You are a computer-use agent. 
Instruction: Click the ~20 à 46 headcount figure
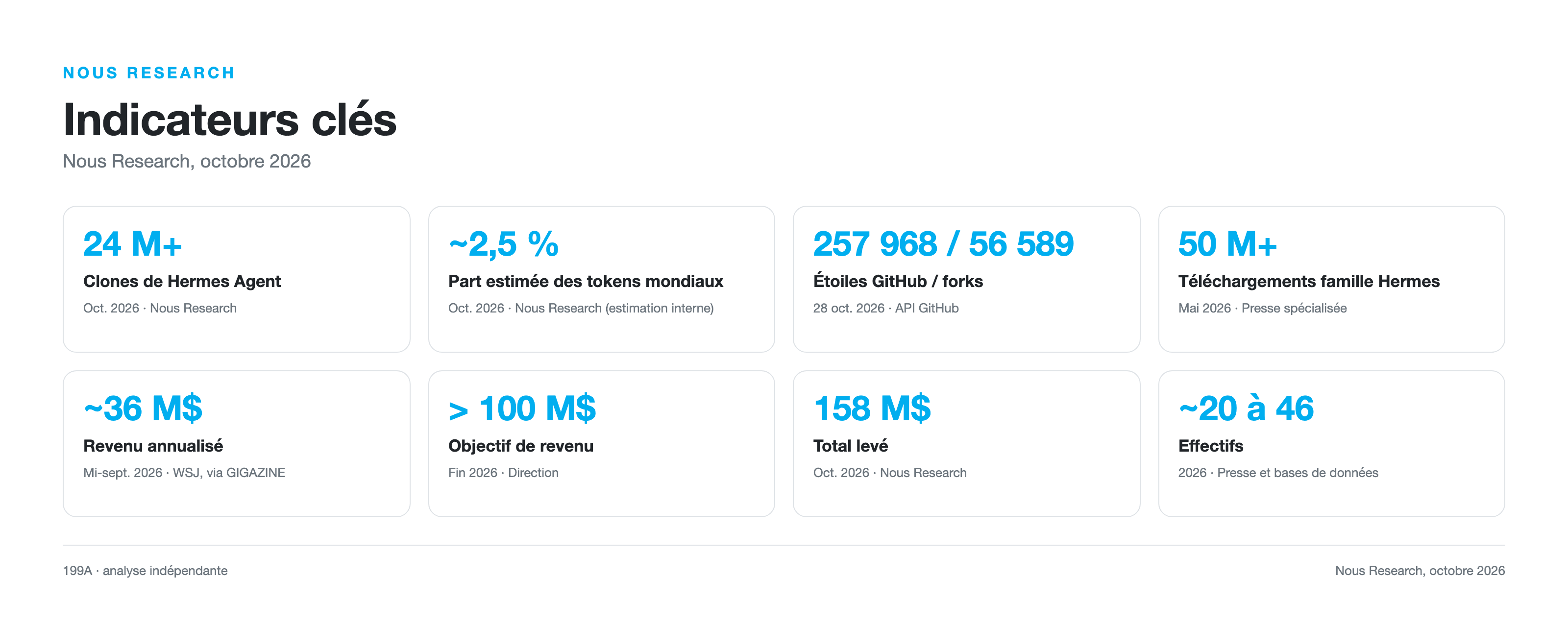pos(1246,409)
